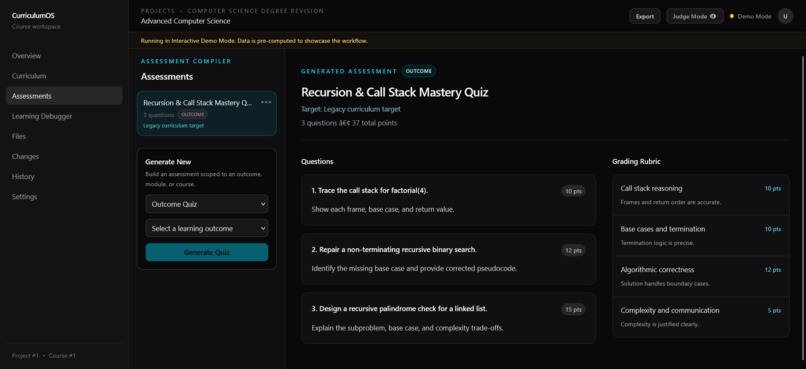
Task: Click the Generate Quiz button
Action: (x=207, y=252)
